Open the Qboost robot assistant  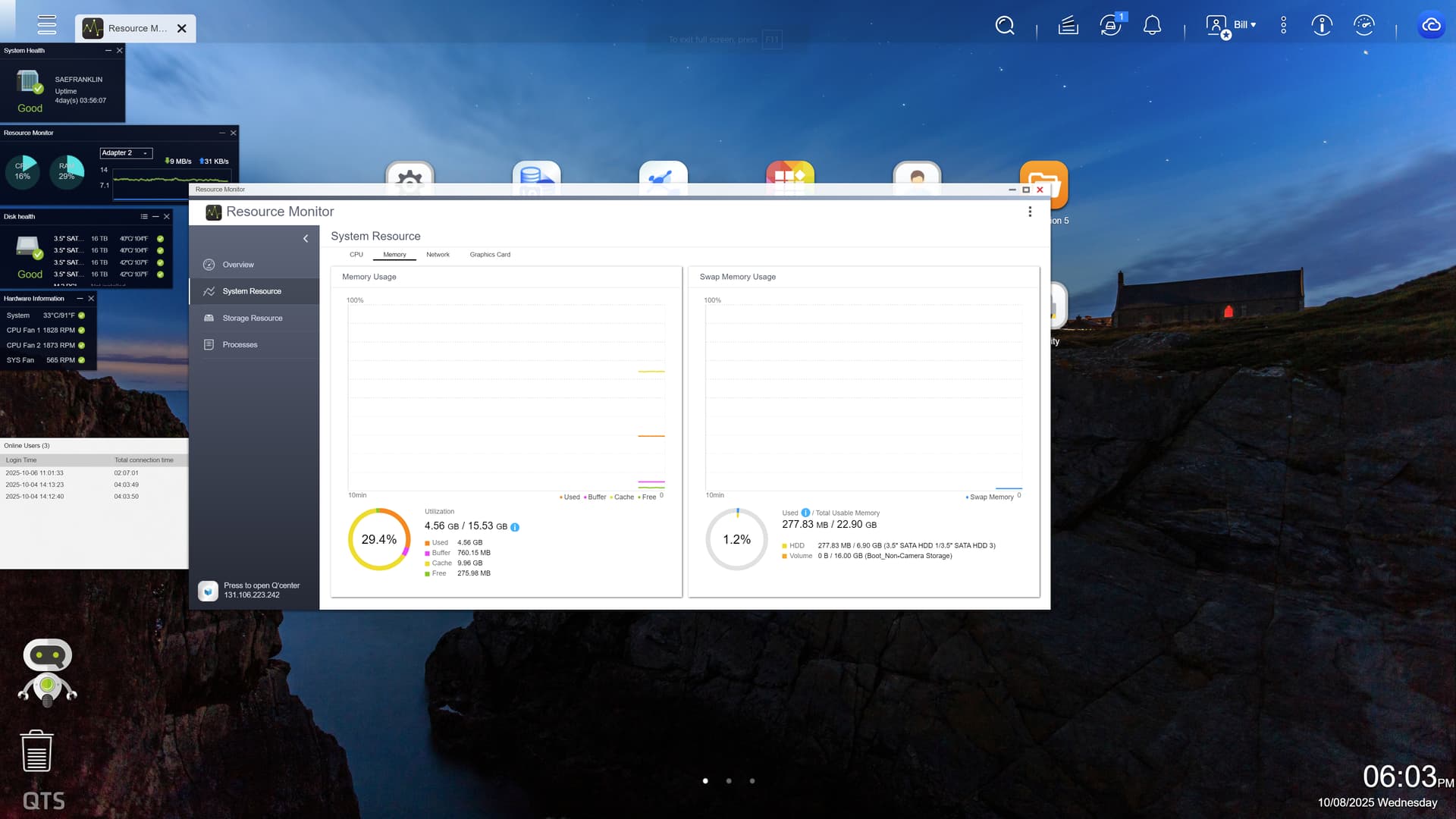coord(47,672)
